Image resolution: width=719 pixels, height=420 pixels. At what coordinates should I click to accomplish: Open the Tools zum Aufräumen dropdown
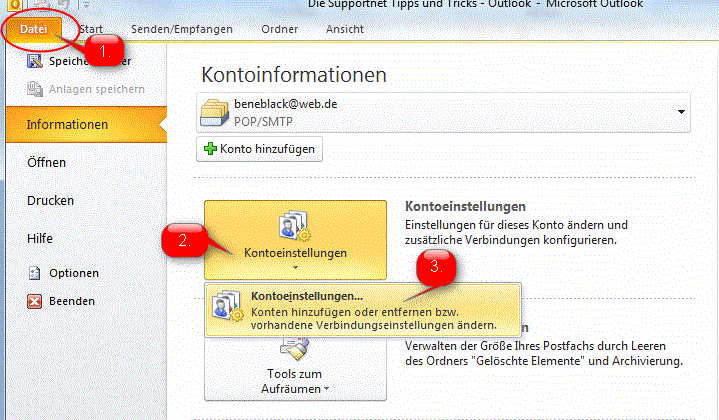coord(295,368)
